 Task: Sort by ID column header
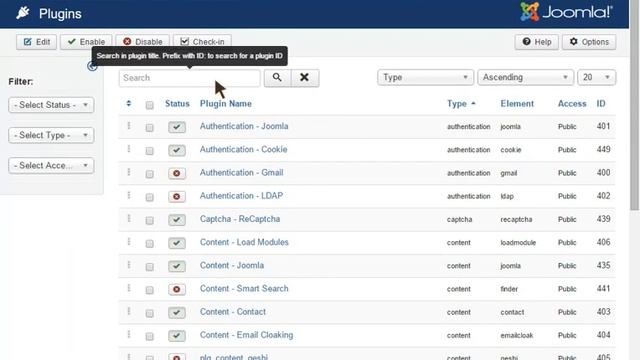tap(601, 104)
